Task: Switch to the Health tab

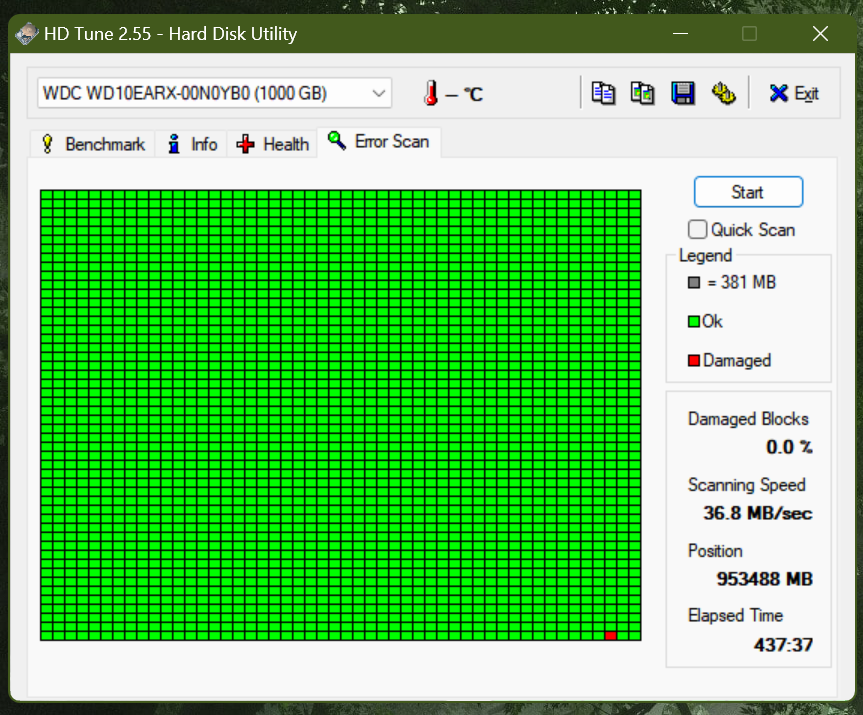Action: [x=272, y=144]
